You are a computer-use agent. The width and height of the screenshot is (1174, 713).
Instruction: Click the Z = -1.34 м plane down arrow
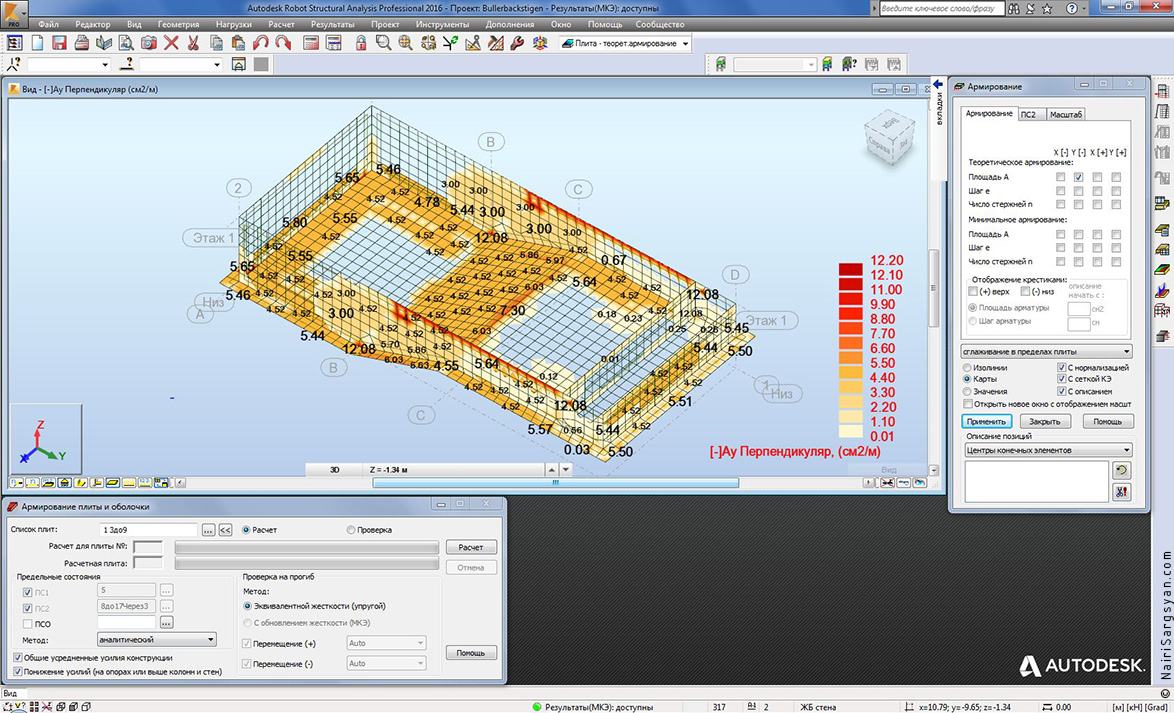pos(566,470)
